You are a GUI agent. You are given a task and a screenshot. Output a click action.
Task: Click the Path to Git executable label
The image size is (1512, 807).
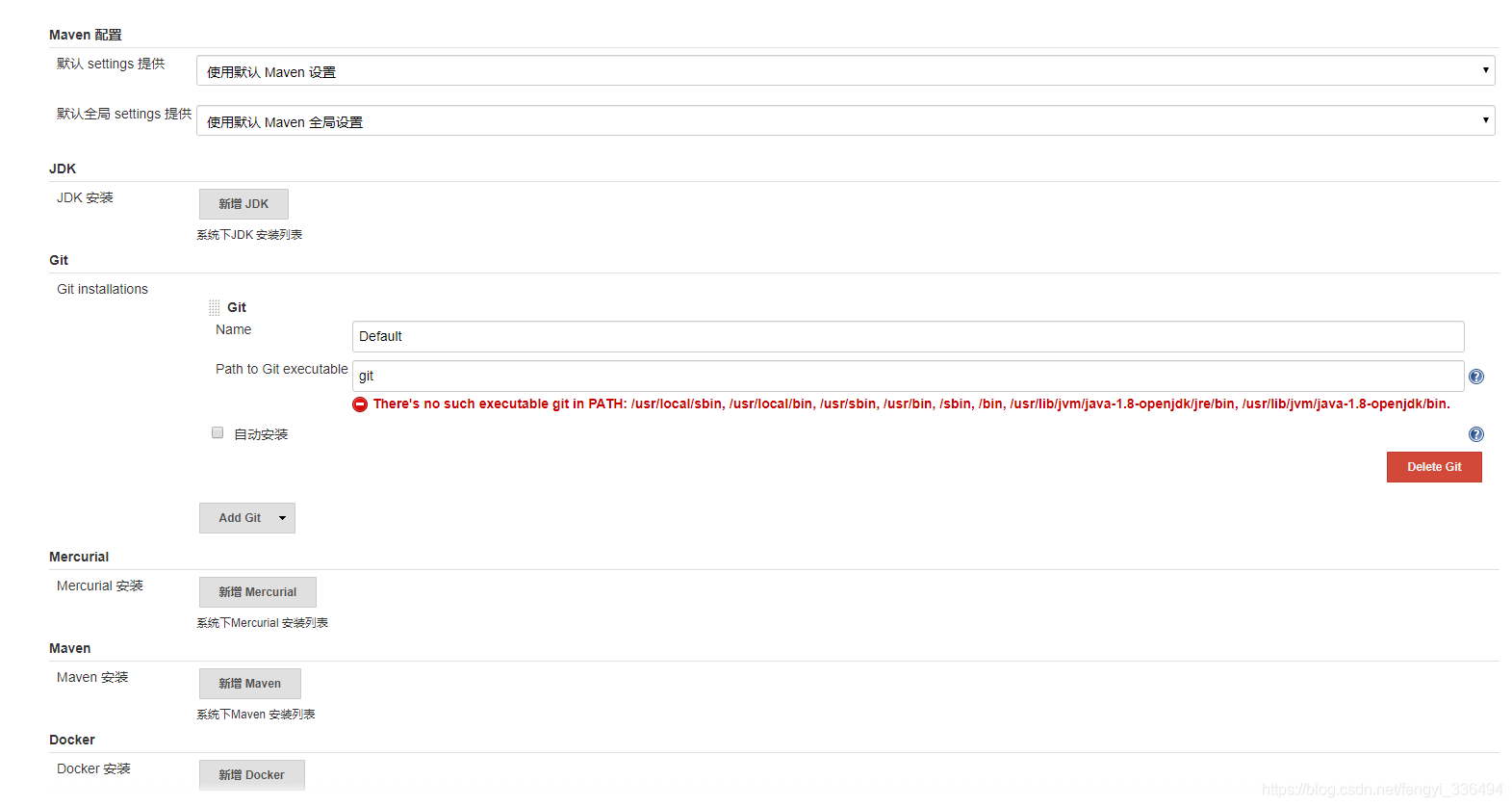click(x=282, y=369)
